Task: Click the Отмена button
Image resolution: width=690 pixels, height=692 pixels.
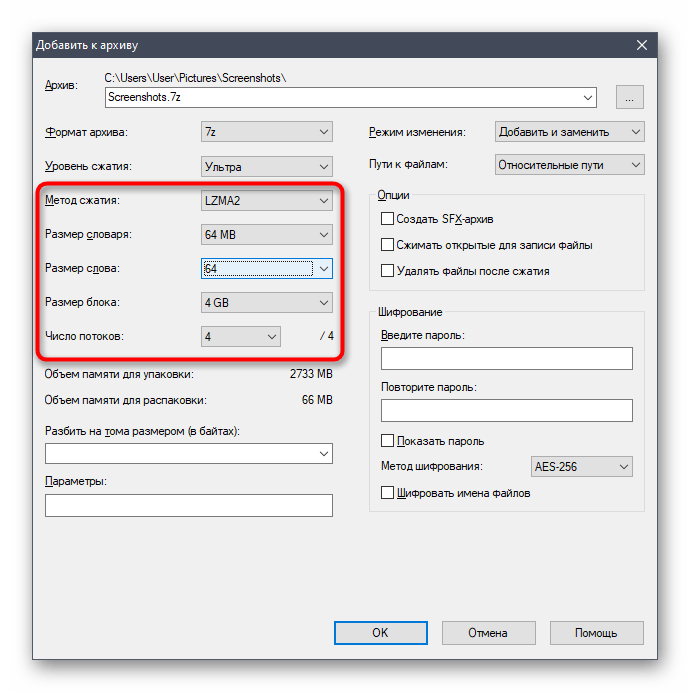Action: 488,633
